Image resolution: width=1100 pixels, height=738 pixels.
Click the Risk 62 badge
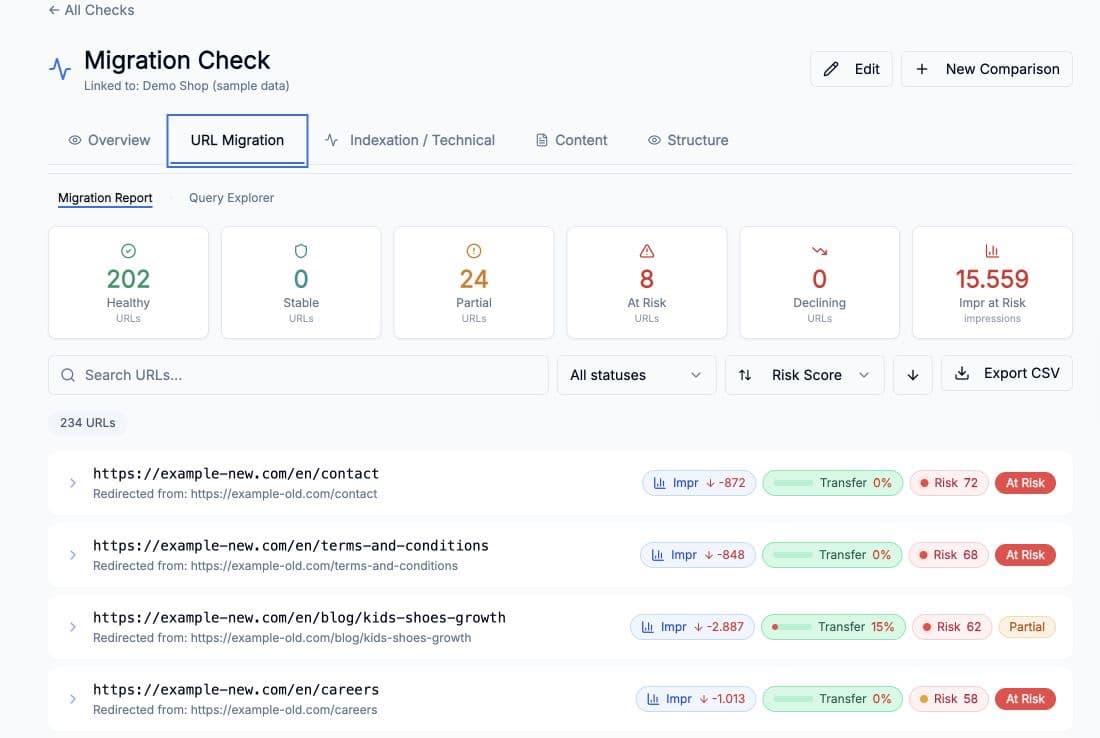click(x=952, y=626)
